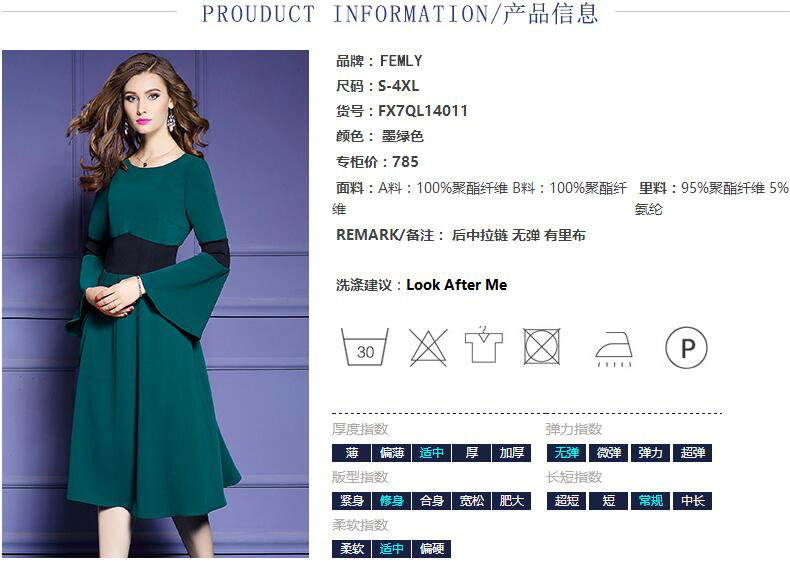
Task: Click the product number FX7QL14011
Action: [x=423, y=111]
